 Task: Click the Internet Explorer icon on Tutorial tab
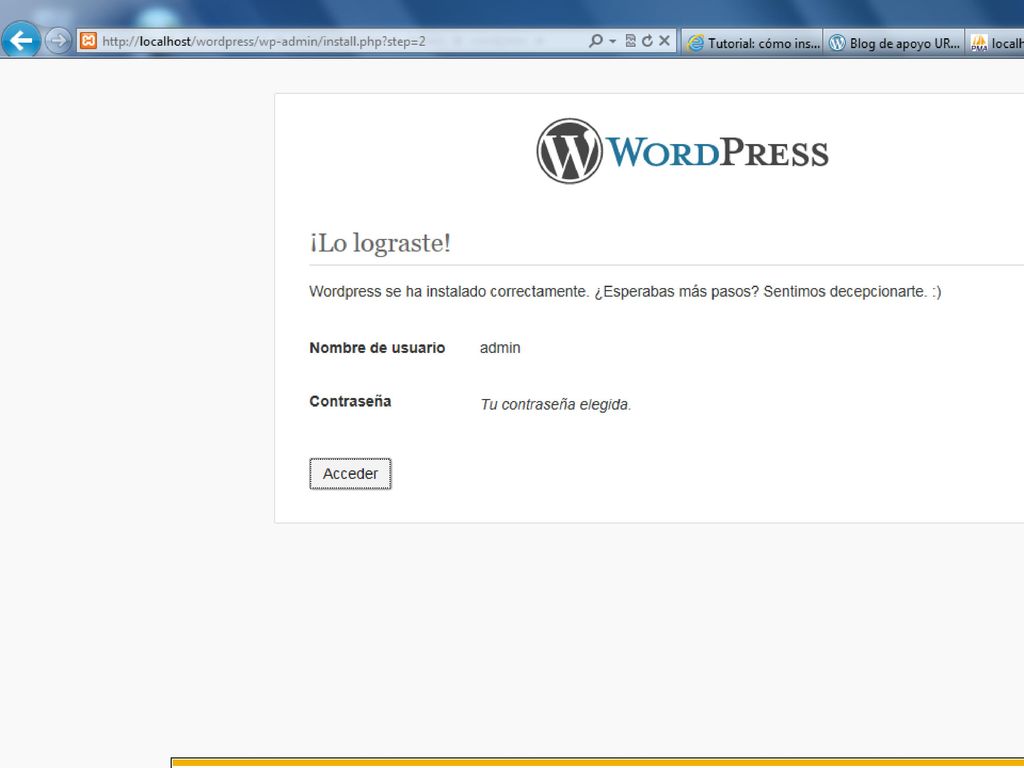[x=696, y=43]
